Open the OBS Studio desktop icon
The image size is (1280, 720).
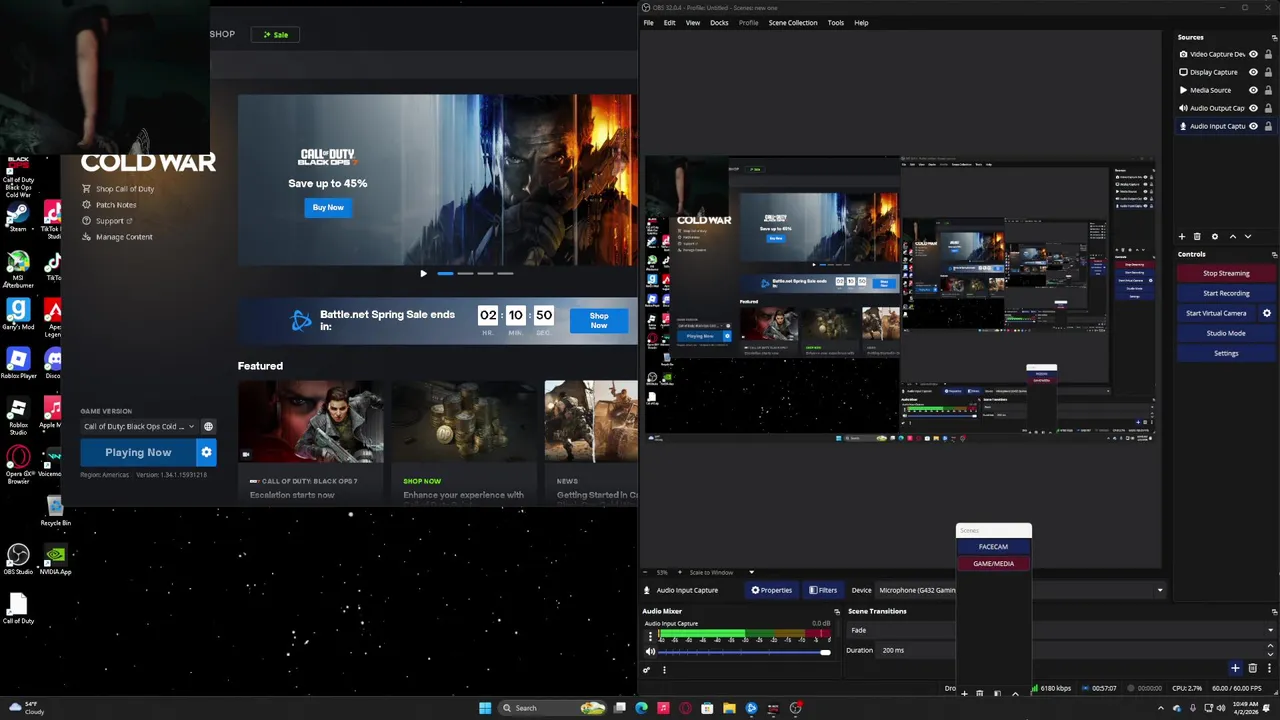(x=17, y=559)
